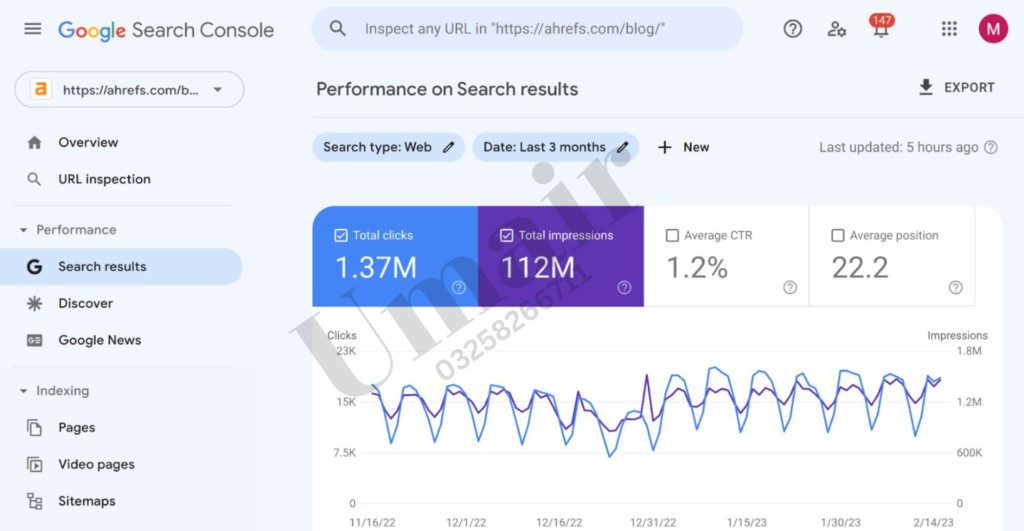Viewport: 1024px width, 531px height.
Task: Open Total impressions help icon
Action: pos(624,287)
